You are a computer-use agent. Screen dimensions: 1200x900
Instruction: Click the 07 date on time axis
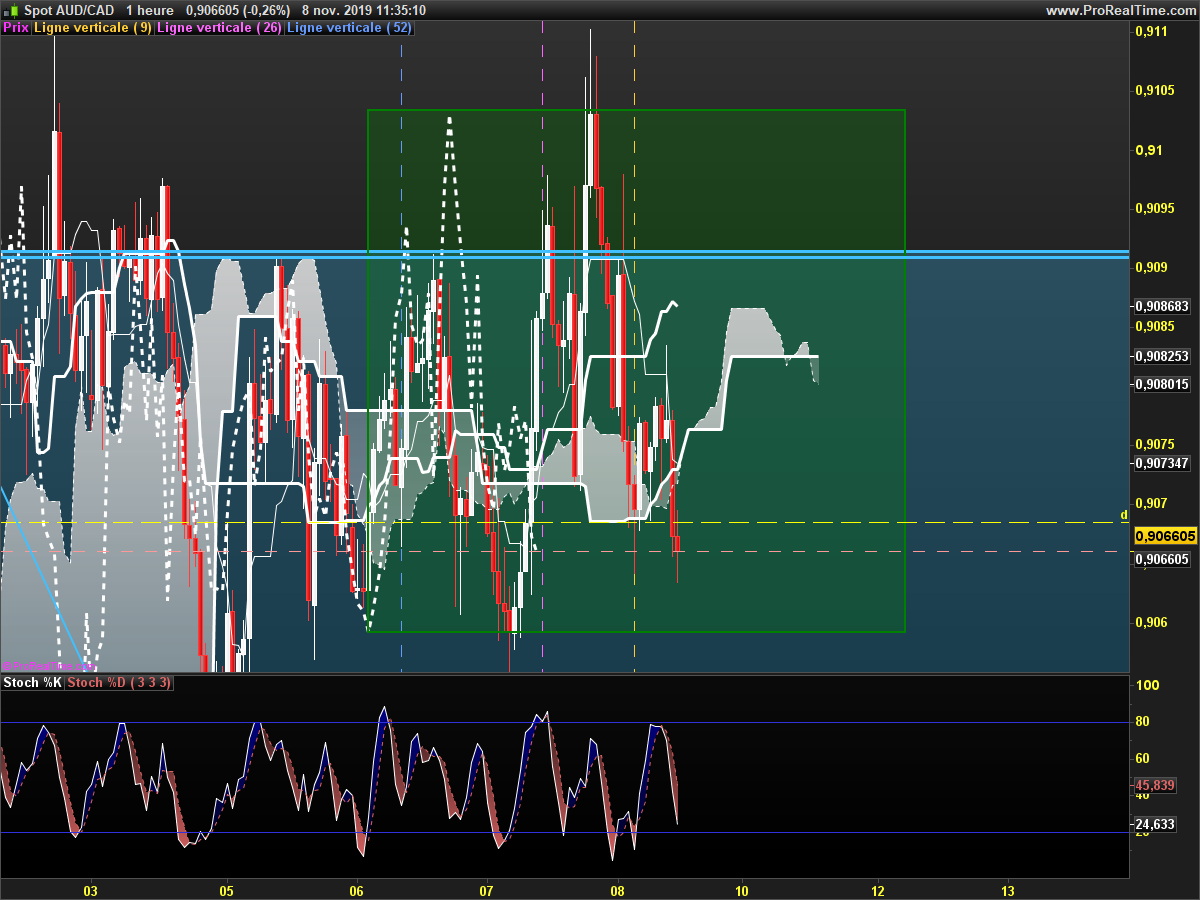click(487, 890)
